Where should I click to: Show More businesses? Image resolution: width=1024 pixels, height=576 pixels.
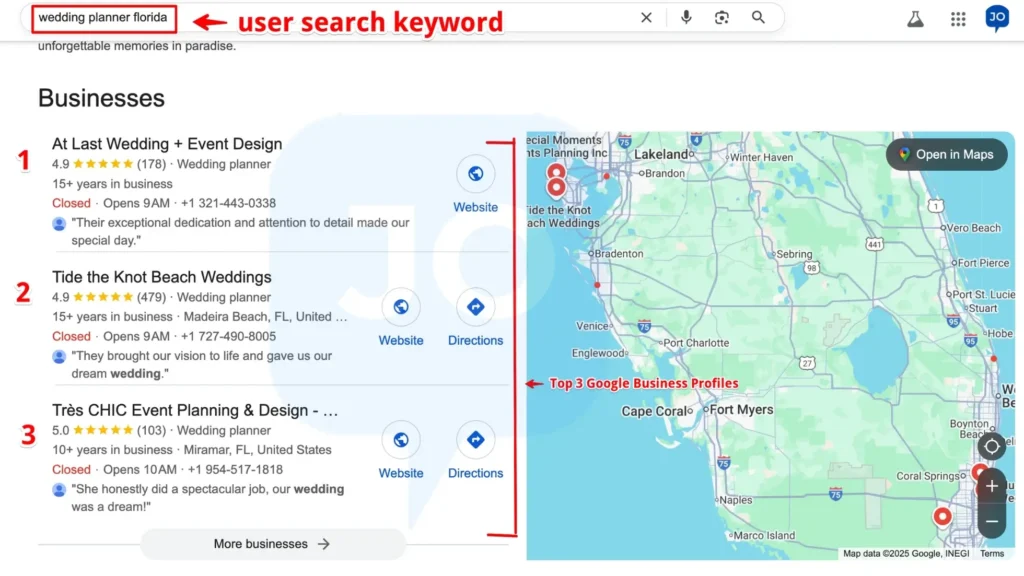272,544
